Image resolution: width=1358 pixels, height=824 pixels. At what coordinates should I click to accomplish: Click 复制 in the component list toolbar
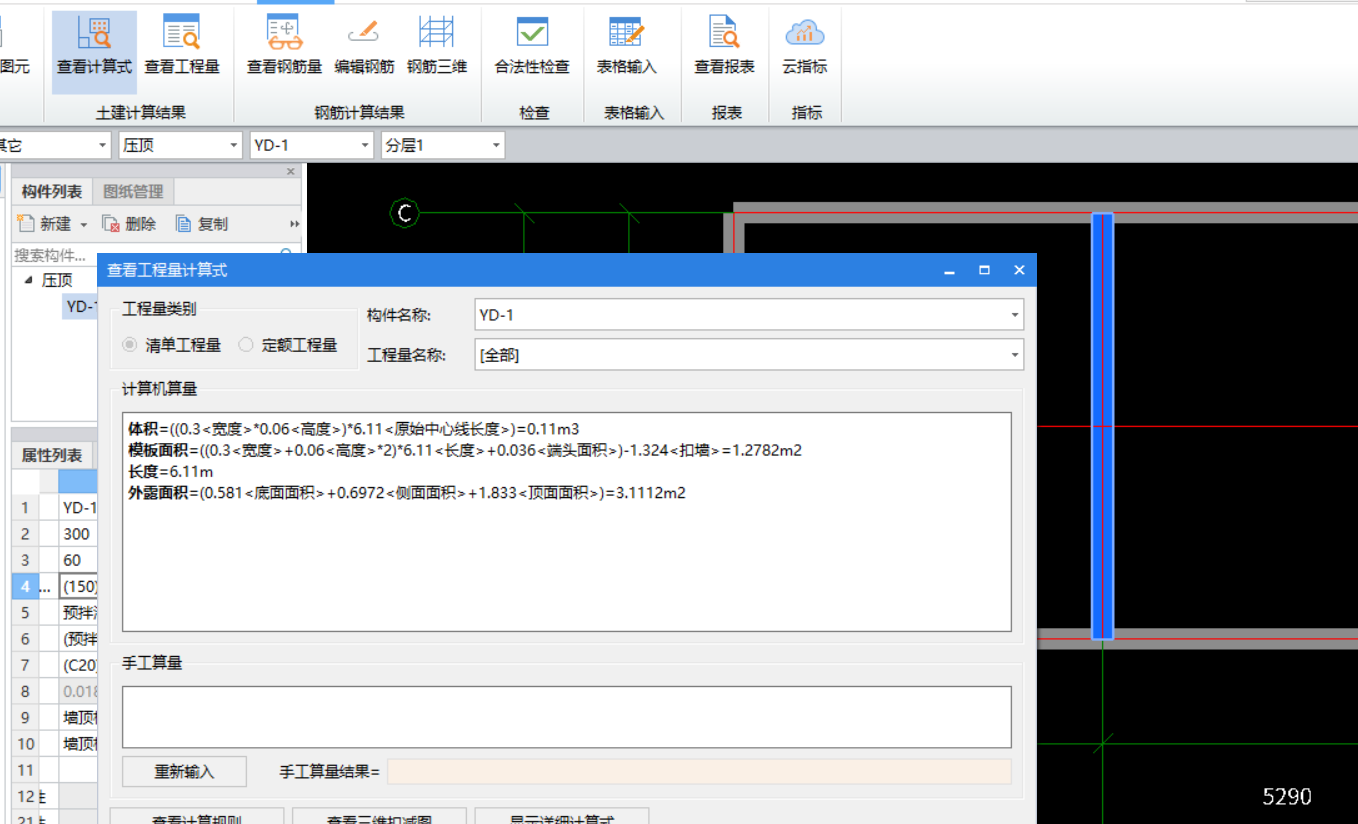point(202,224)
